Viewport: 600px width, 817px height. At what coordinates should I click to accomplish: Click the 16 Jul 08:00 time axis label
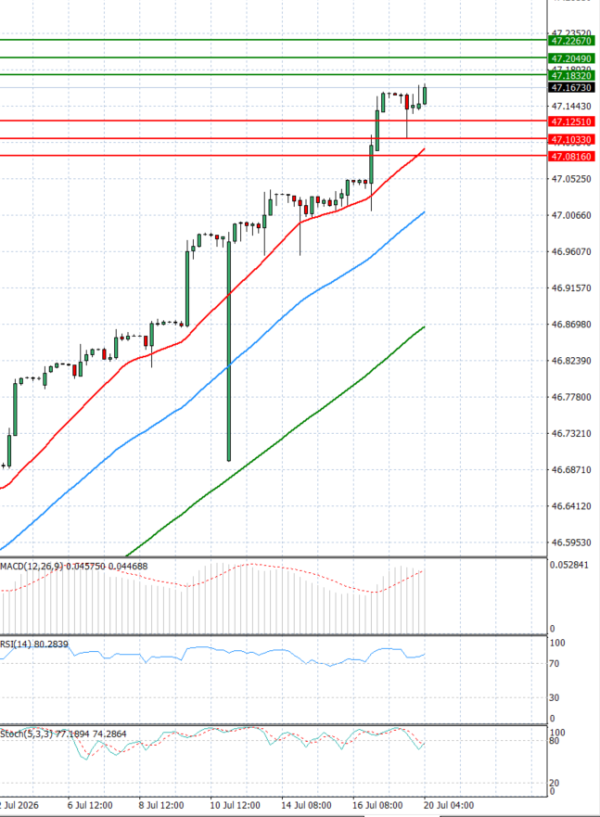pos(378,805)
